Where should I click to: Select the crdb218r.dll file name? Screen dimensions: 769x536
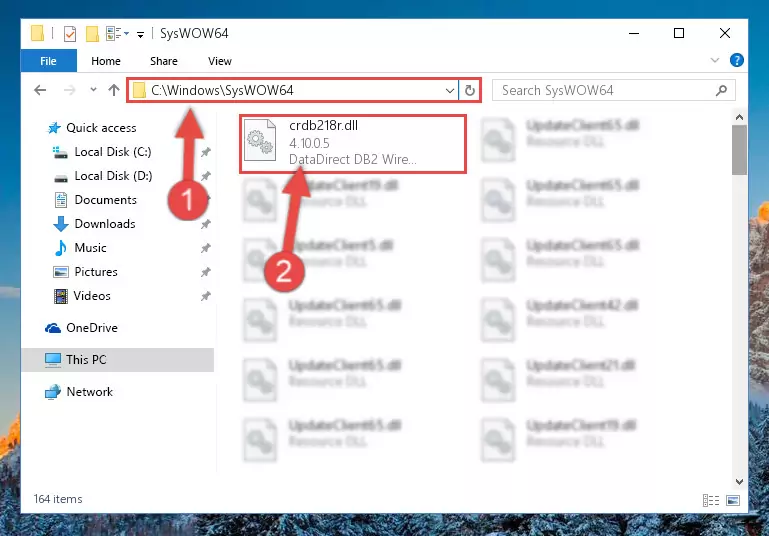(324, 126)
